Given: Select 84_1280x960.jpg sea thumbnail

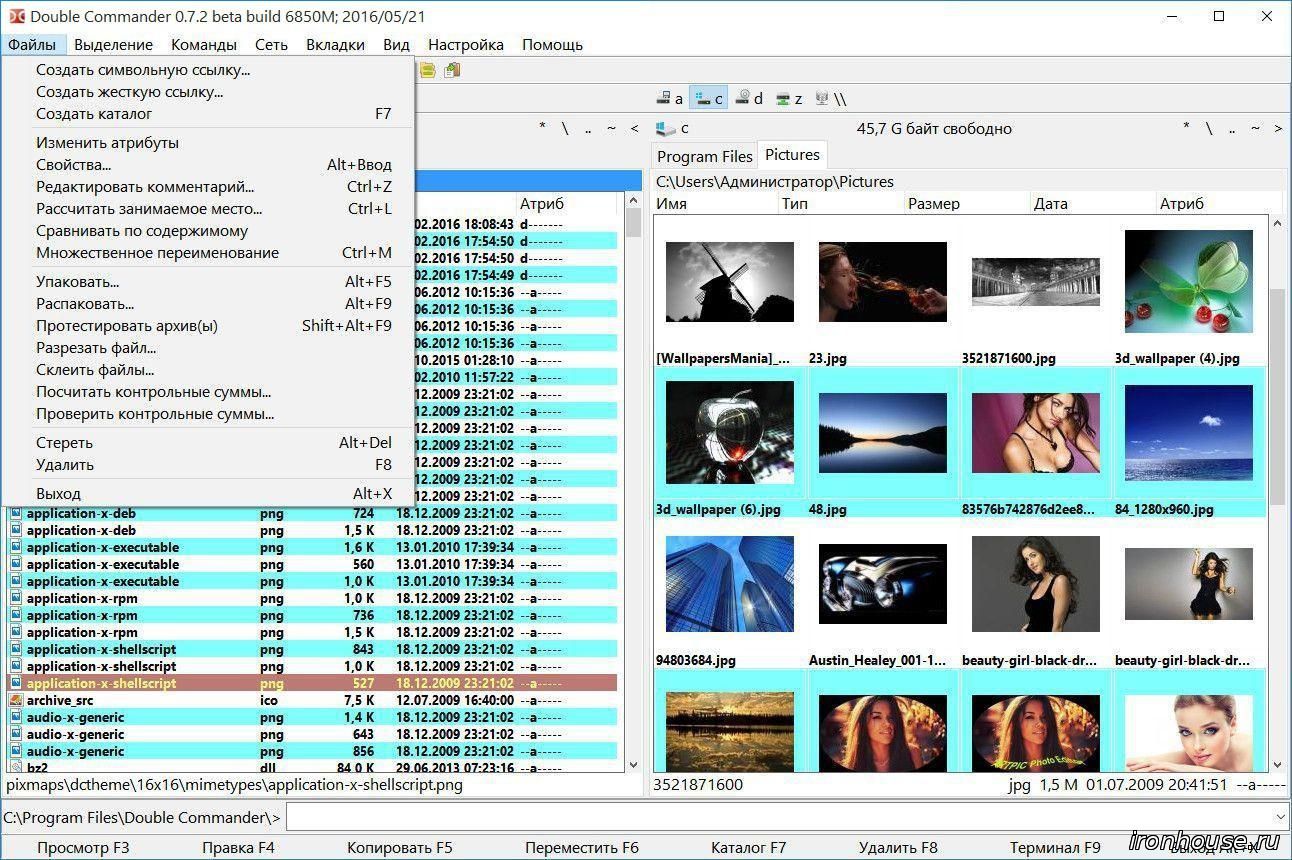Looking at the screenshot, I should (x=1189, y=433).
